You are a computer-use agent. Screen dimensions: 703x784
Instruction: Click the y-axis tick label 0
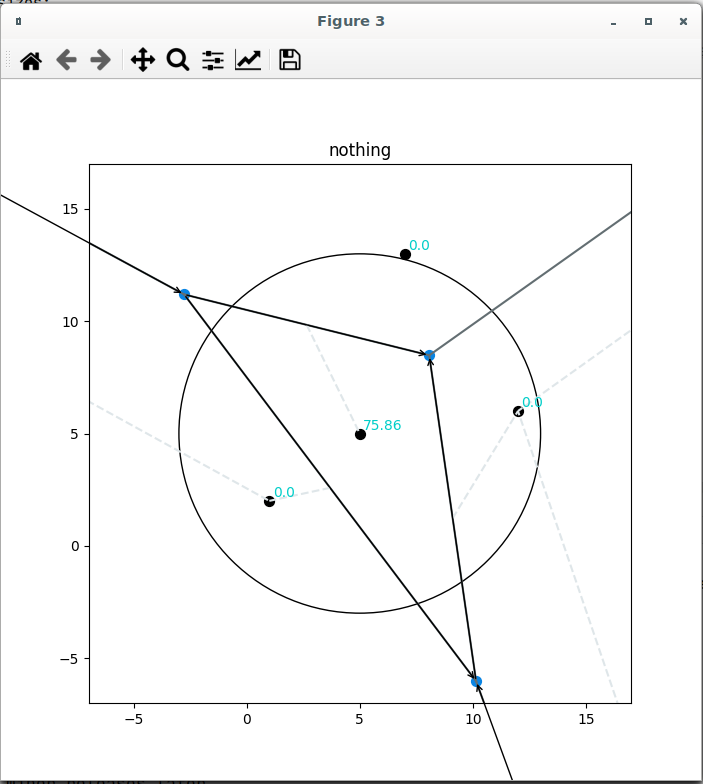75,546
